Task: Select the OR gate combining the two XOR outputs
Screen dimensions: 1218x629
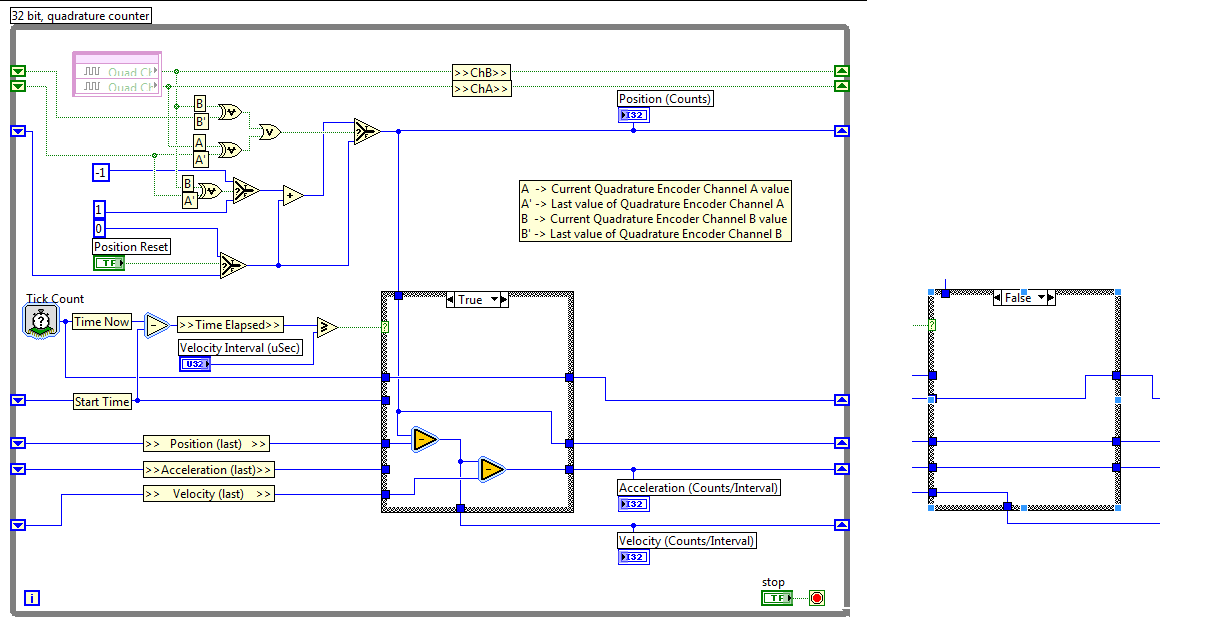Action: (268, 131)
